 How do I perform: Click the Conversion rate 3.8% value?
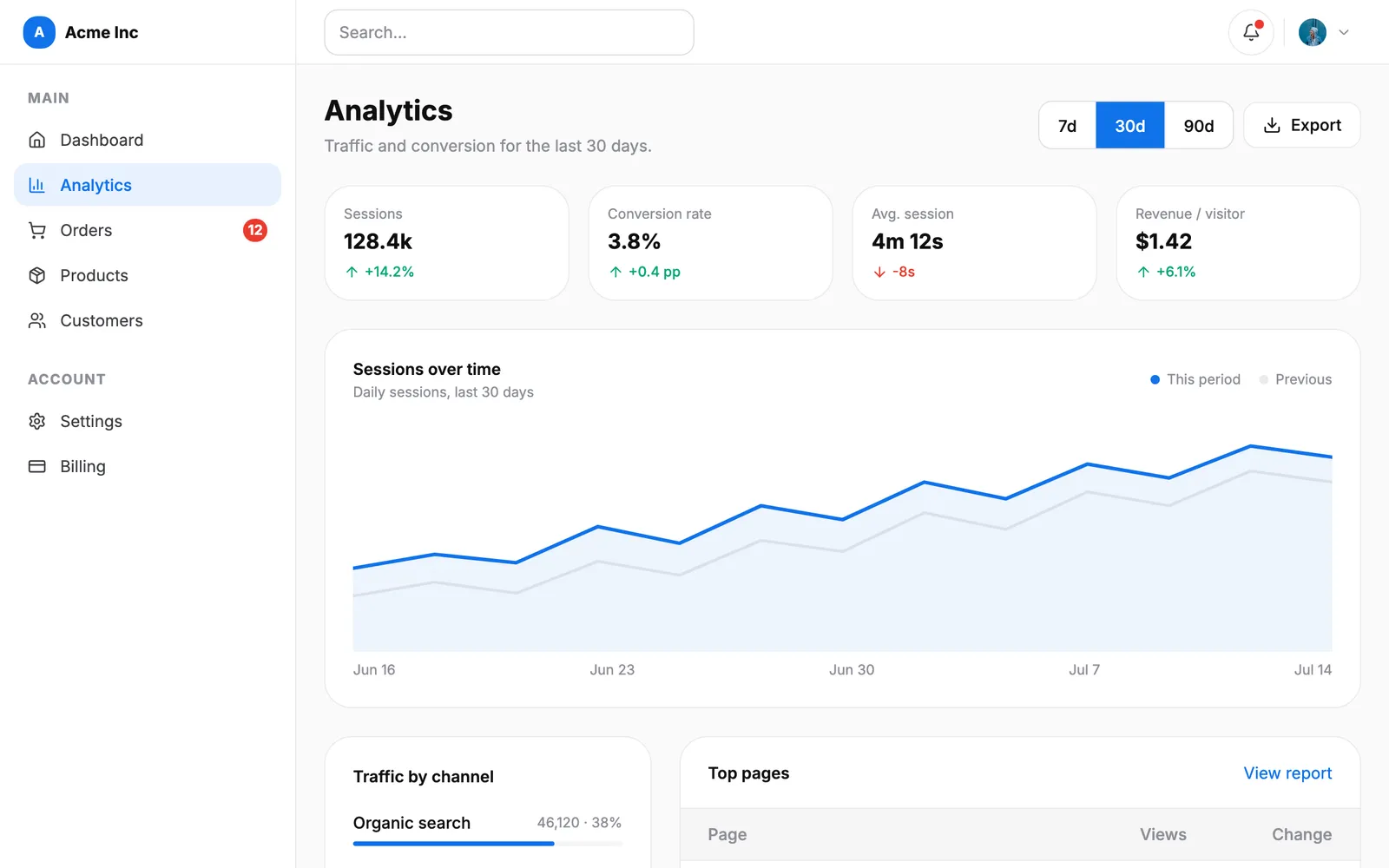pyautogui.click(x=634, y=241)
